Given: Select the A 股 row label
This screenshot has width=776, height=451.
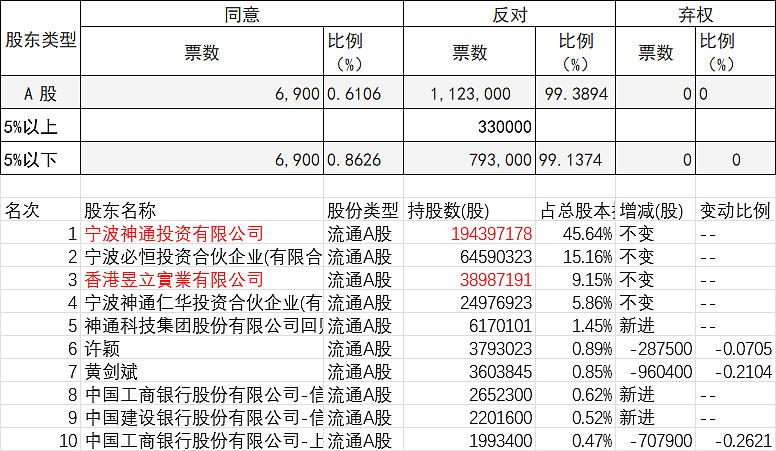Looking at the screenshot, I should (41, 93).
